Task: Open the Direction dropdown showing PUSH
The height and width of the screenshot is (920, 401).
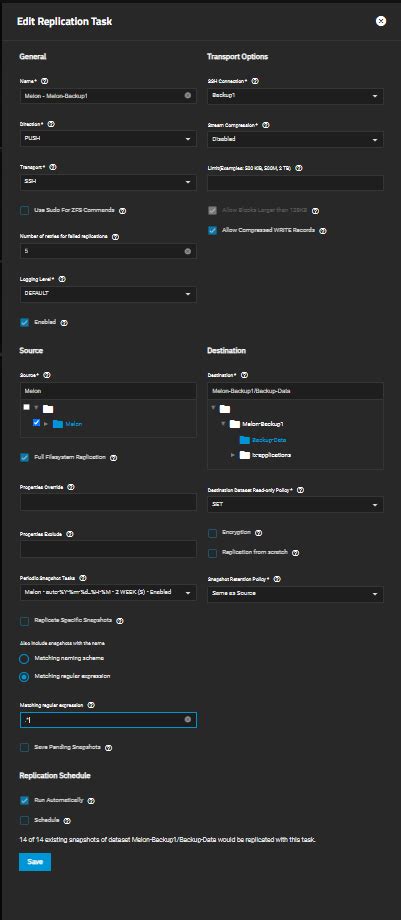Action: point(108,139)
